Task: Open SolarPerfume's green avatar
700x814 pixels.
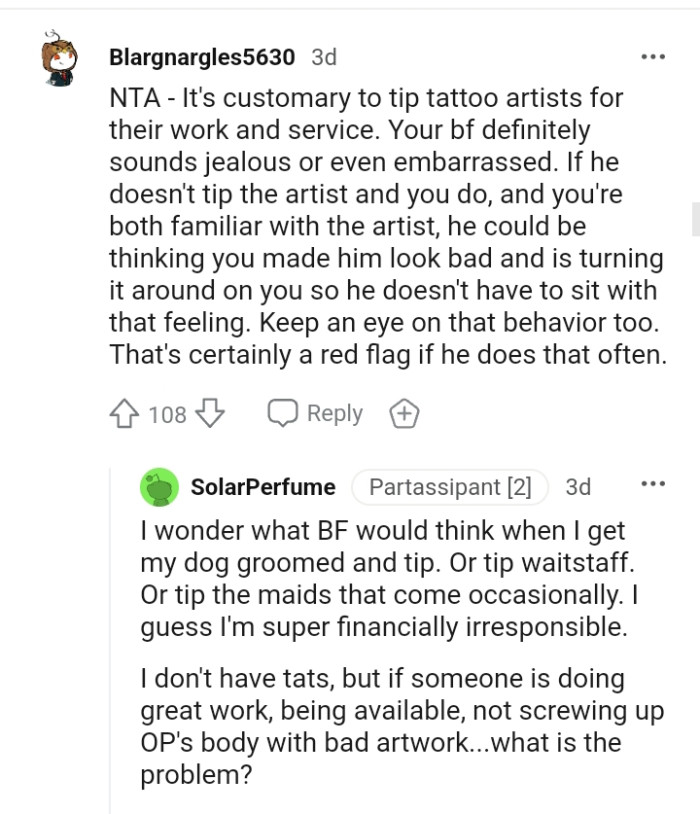Action: tap(159, 487)
